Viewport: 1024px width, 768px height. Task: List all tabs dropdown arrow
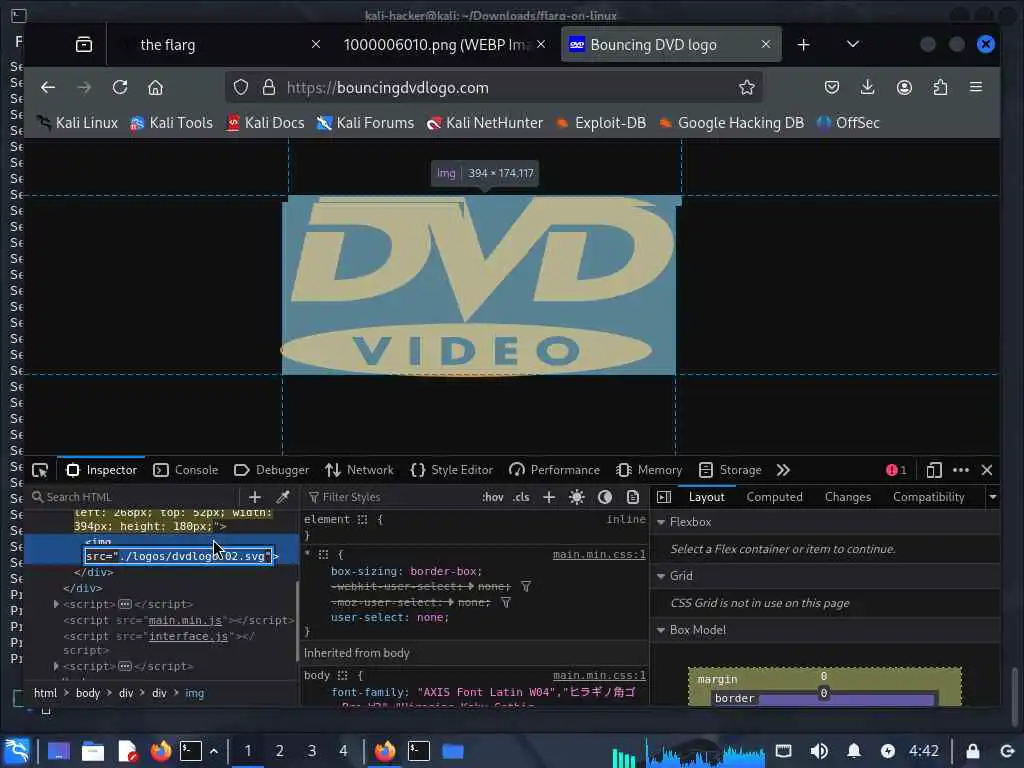852,44
